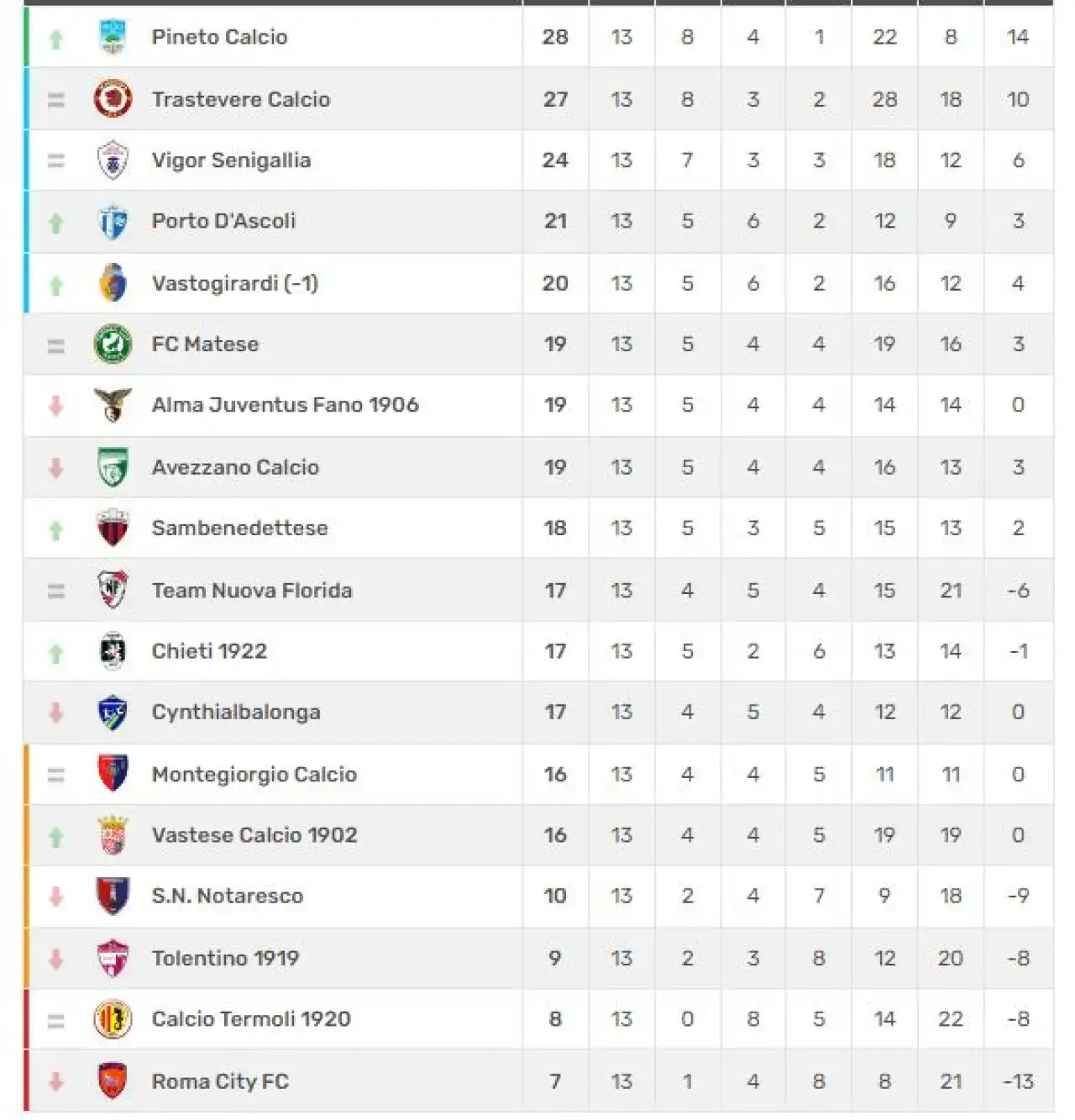
Task: Click the Chieti 1922 team logo
Action: tap(113, 651)
